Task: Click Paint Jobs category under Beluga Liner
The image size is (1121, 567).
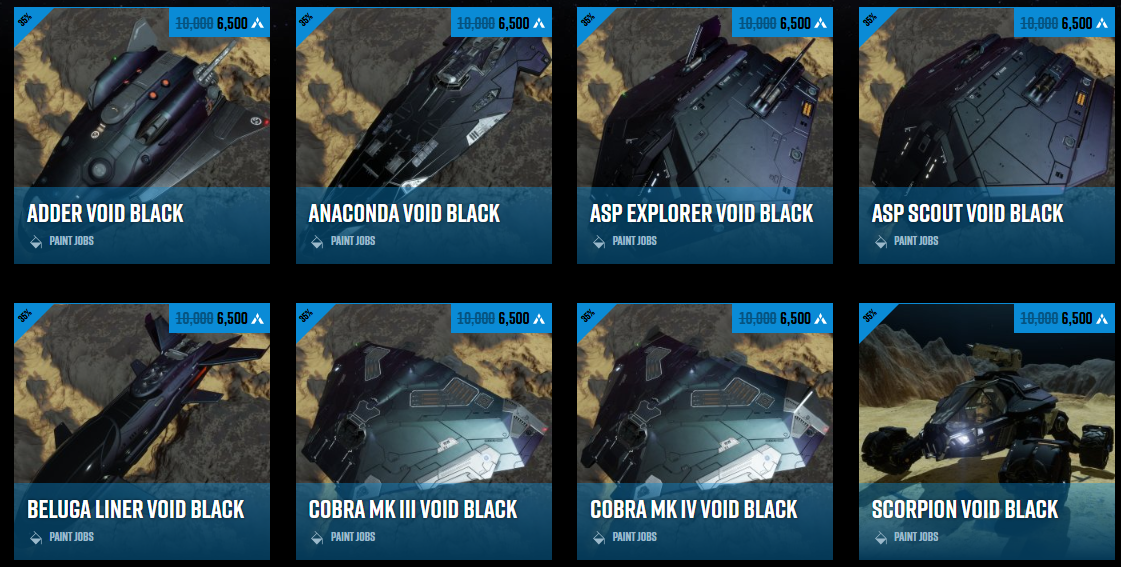Action: [71, 537]
